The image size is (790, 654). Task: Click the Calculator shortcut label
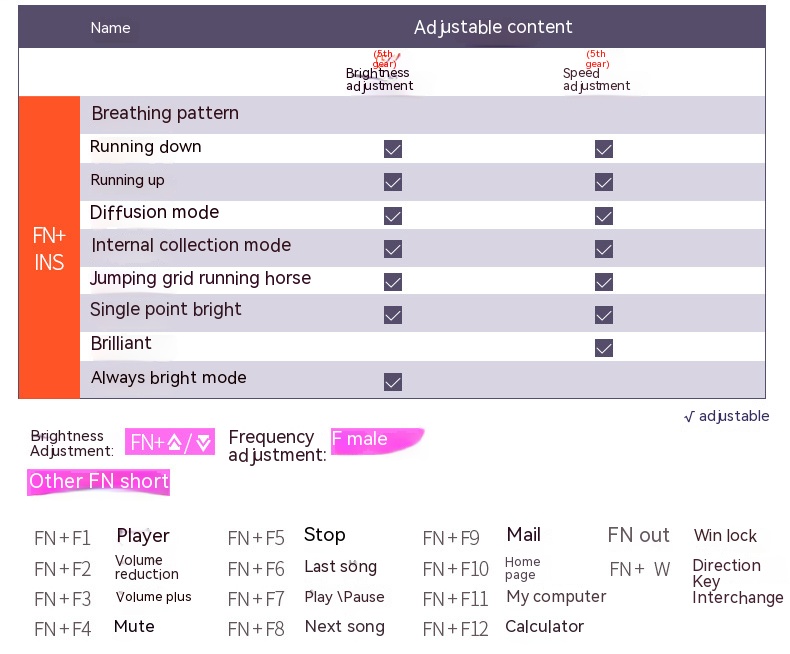point(544,627)
